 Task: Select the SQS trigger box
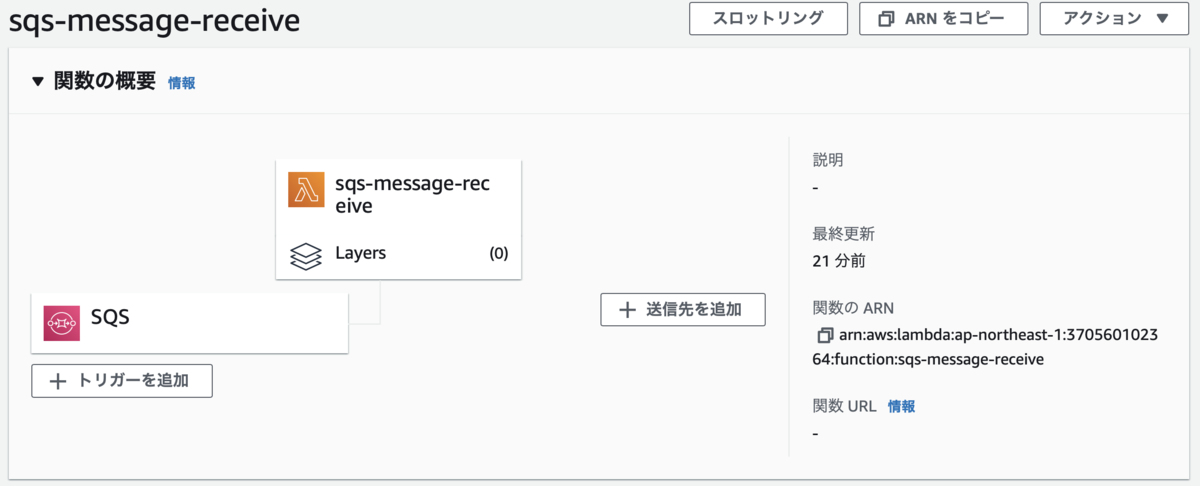pyautogui.click(x=190, y=323)
